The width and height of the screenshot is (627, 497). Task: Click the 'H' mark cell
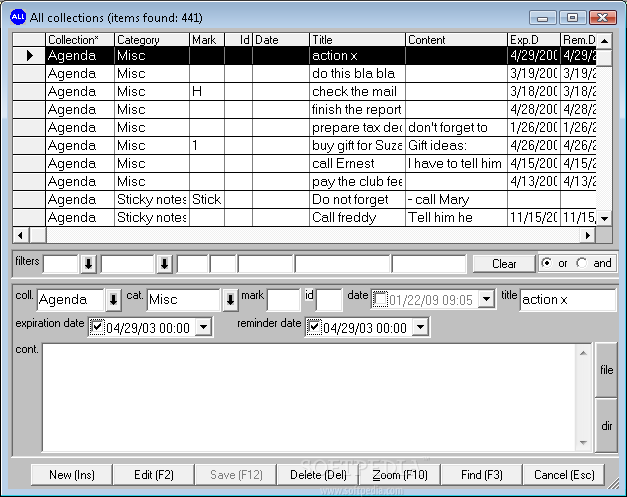point(207,92)
